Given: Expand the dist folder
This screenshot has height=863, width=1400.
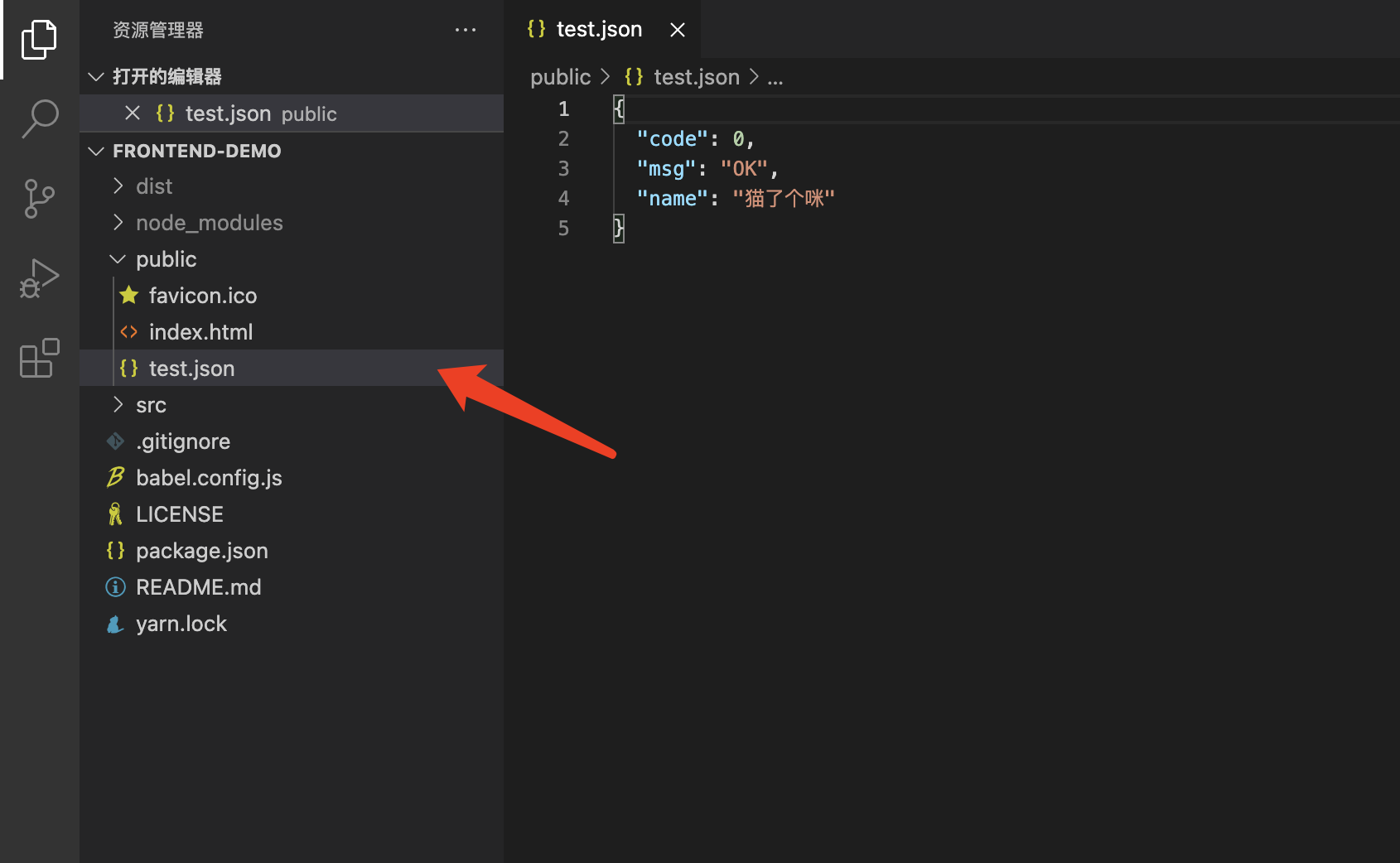Looking at the screenshot, I should click(292, 186).
